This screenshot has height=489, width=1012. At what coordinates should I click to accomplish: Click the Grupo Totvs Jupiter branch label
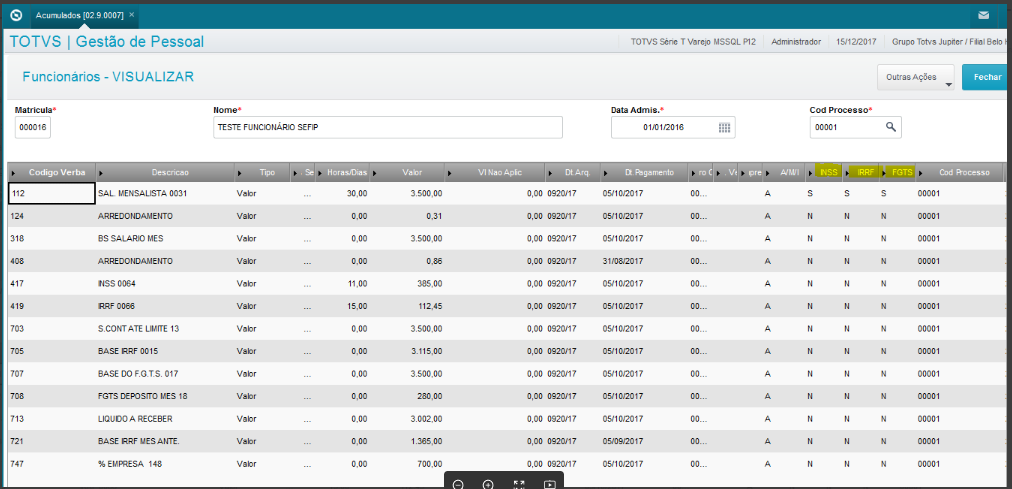click(949, 42)
